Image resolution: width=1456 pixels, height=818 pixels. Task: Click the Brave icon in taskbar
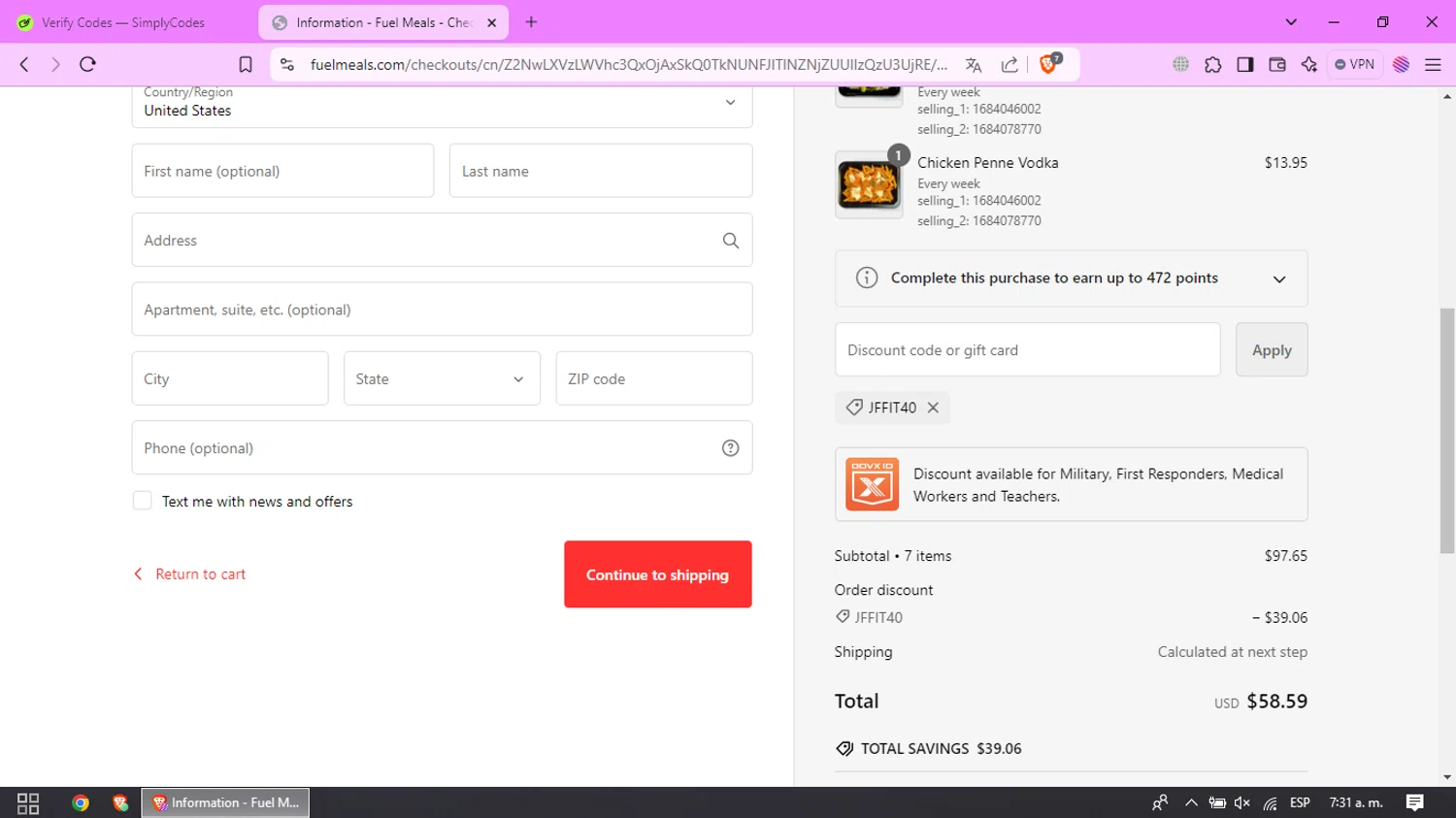click(x=120, y=802)
